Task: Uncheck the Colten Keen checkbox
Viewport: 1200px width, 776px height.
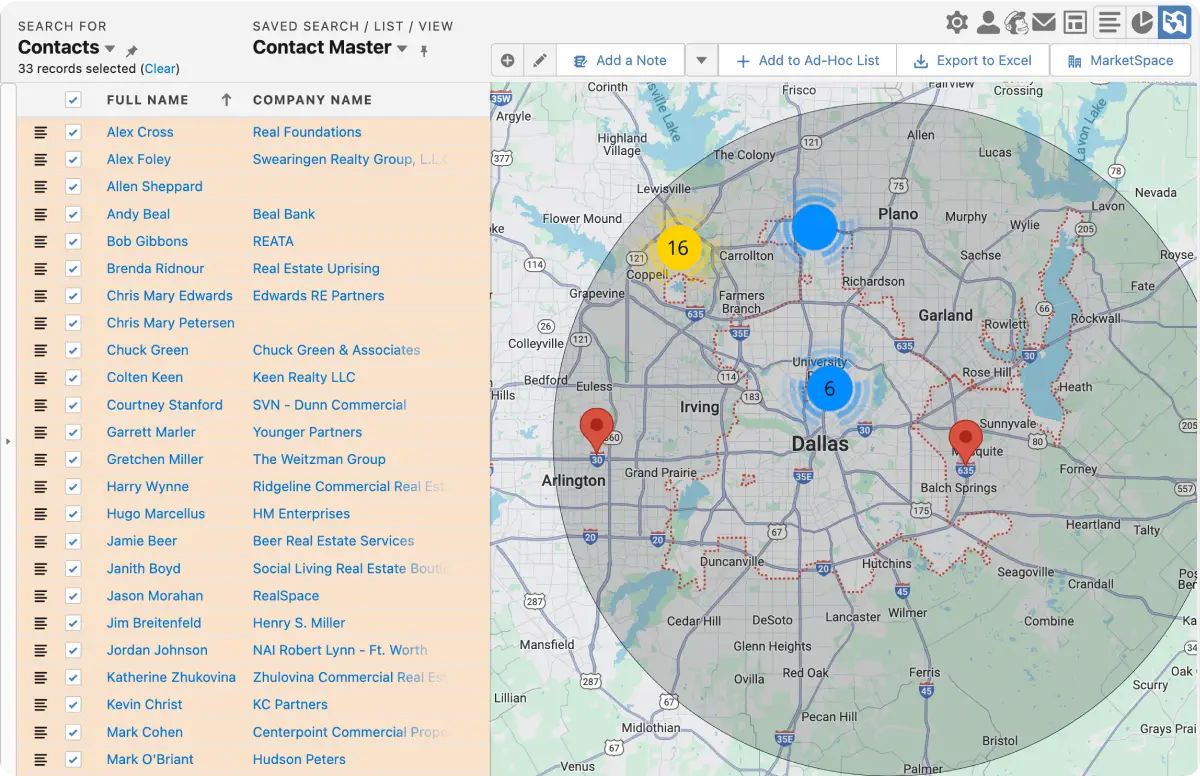Action: click(x=72, y=377)
